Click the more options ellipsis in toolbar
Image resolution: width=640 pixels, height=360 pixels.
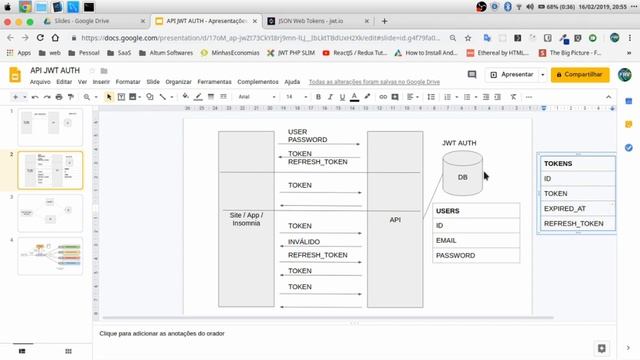529,97
